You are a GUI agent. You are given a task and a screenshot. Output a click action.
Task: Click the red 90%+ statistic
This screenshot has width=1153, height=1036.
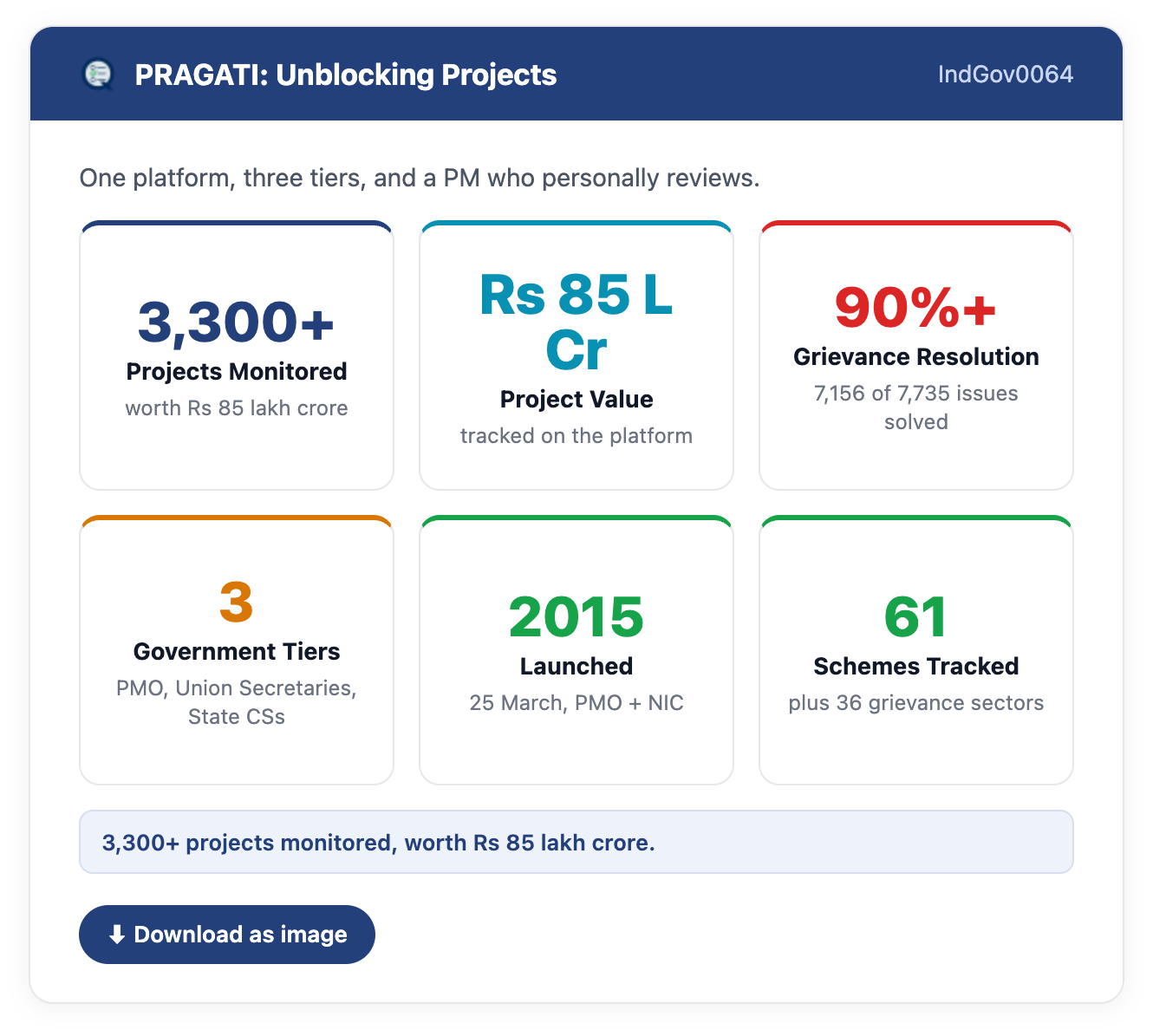[x=916, y=307]
